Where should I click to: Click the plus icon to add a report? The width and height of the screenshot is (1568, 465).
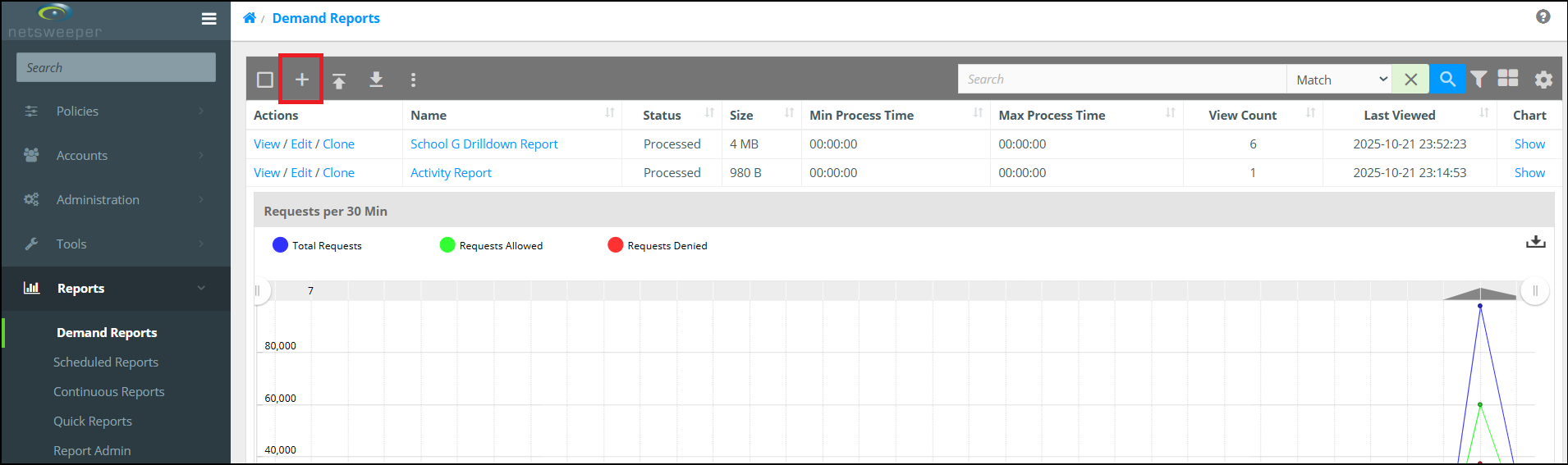click(x=301, y=80)
